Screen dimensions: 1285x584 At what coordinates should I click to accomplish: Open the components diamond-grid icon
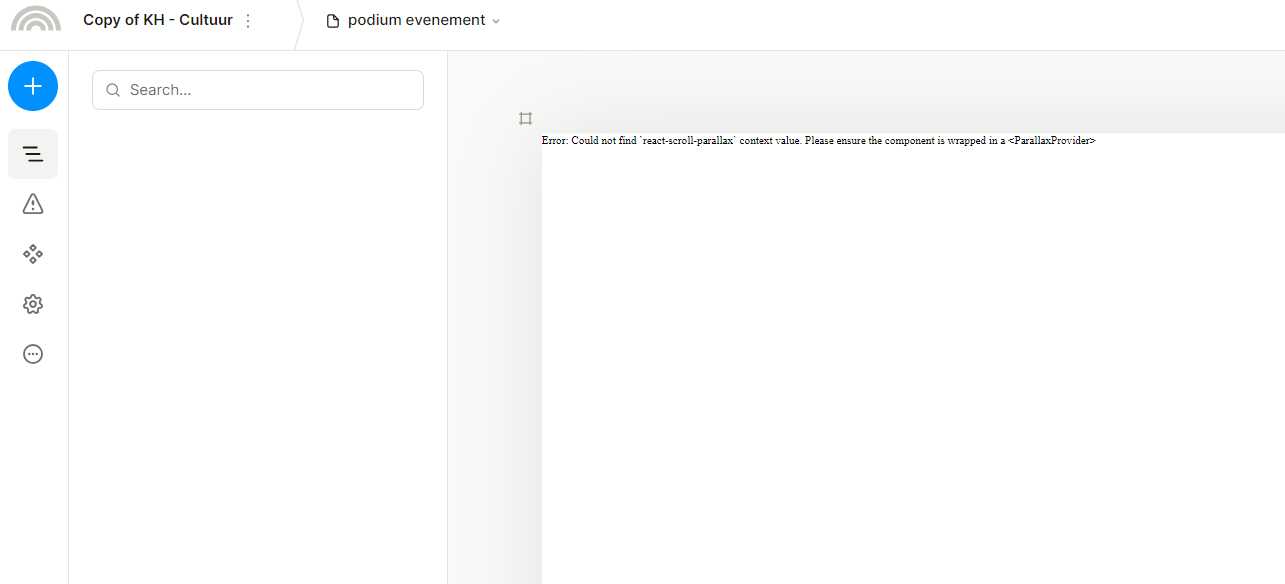tap(33, 254)
